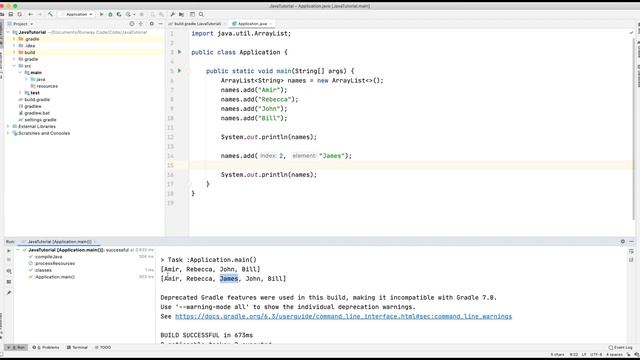Collapse the JavaTutorial project root
The image size is (640, 360).
pyautogui.click(x=8, y=32)
